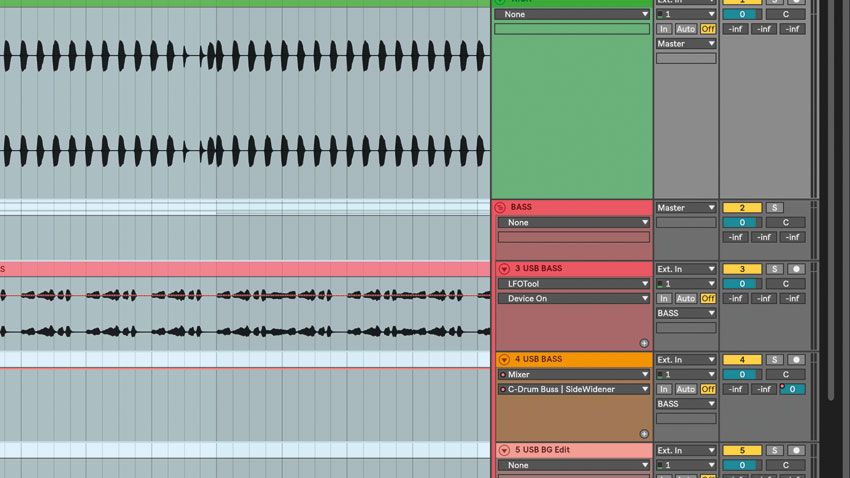Viewport: 850px width, 478px height.
Task: Select the red clip header on track 3
Action: coord(245,269)
